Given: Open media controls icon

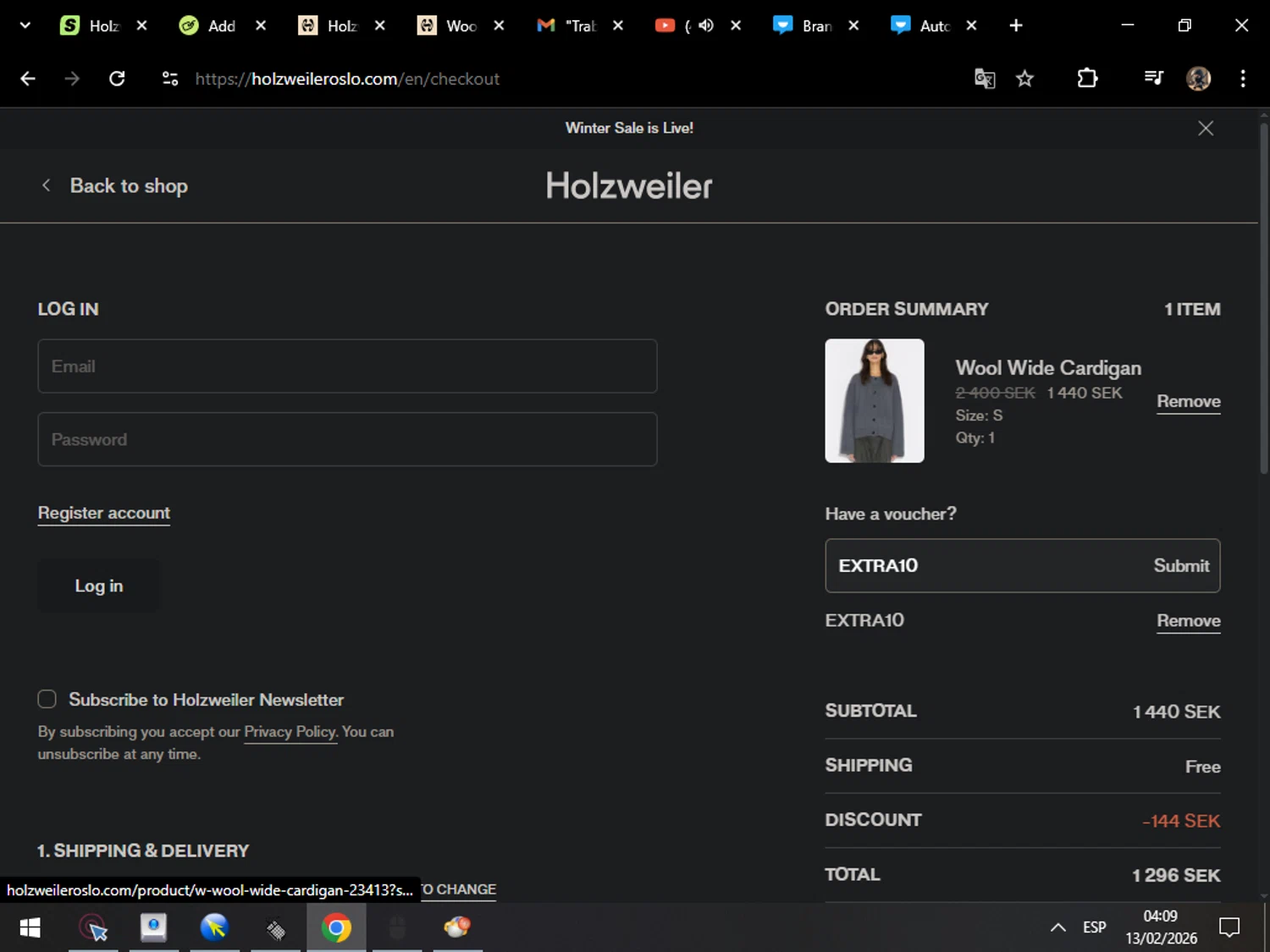Looking at the screenshot, I should 1153,79.
